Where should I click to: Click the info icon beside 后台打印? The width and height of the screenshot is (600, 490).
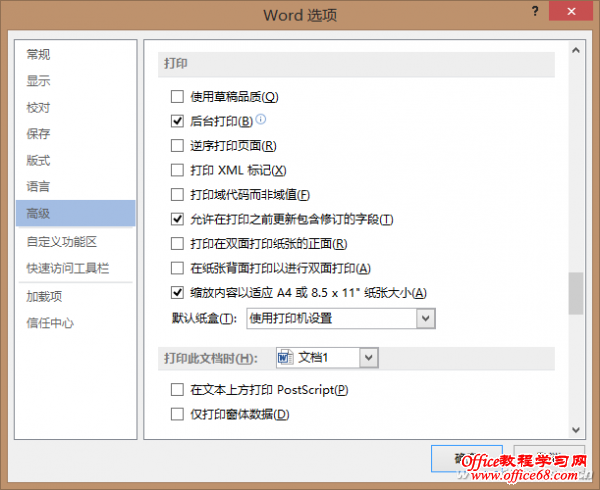point(261,119)
